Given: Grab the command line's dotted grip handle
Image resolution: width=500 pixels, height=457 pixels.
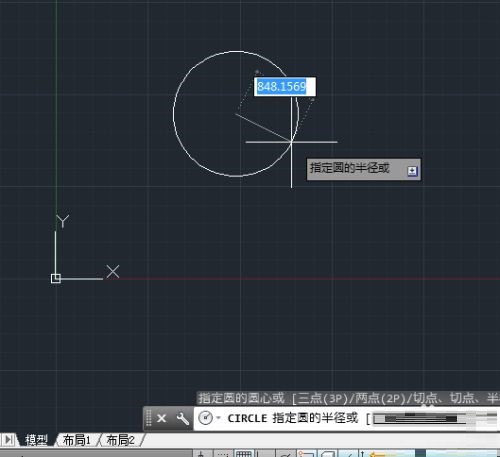Looking at the screenshot, I should point(149,418).
